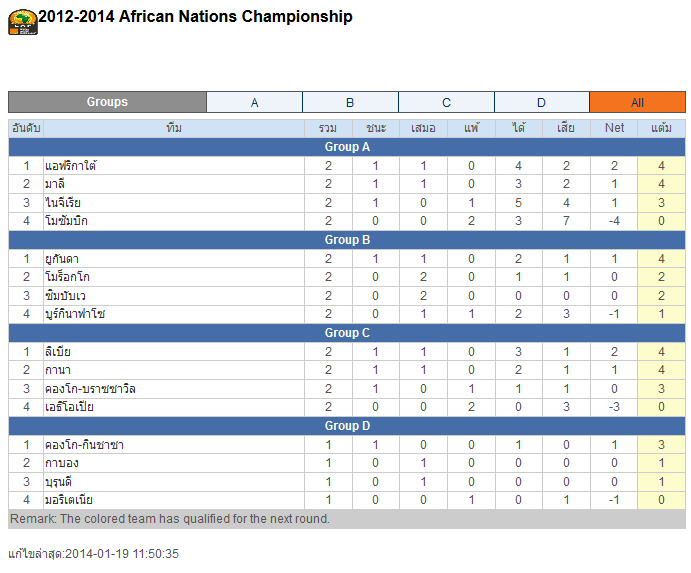Click the Group B section header bar

click(x=347, y=240)
